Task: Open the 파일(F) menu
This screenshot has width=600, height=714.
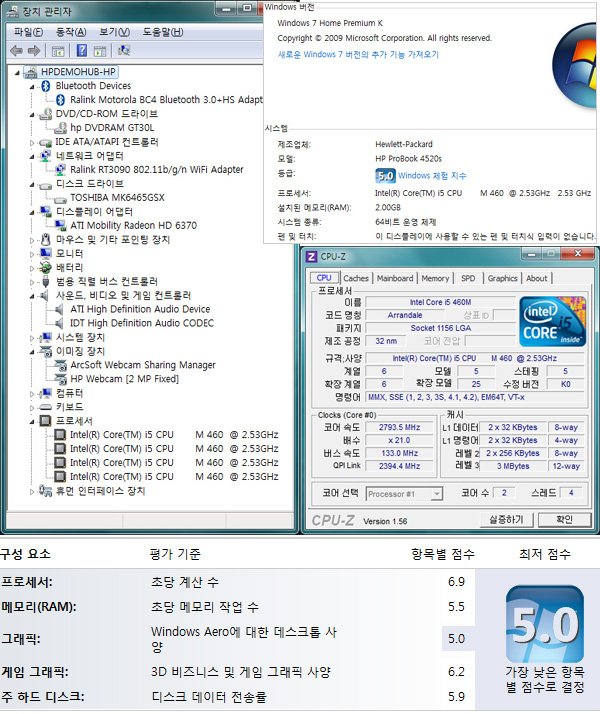Action: click(27, 31)
